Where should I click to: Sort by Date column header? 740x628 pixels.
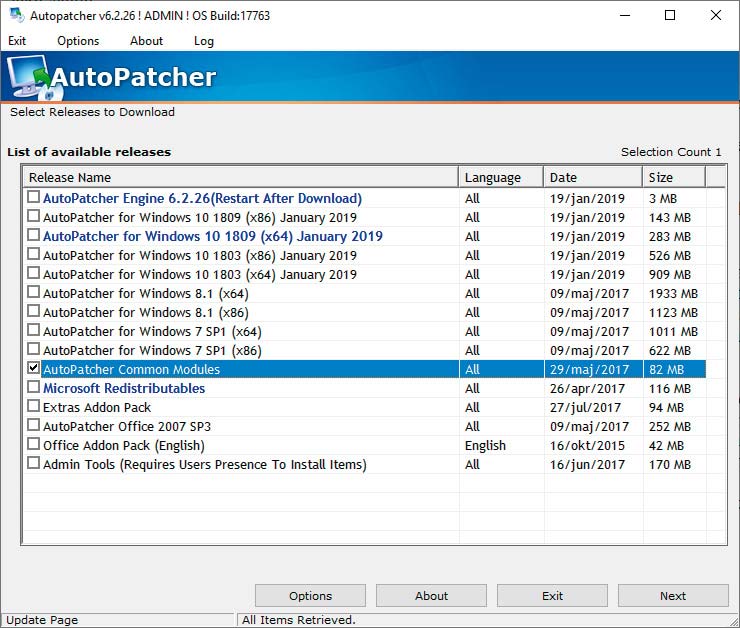593,177
